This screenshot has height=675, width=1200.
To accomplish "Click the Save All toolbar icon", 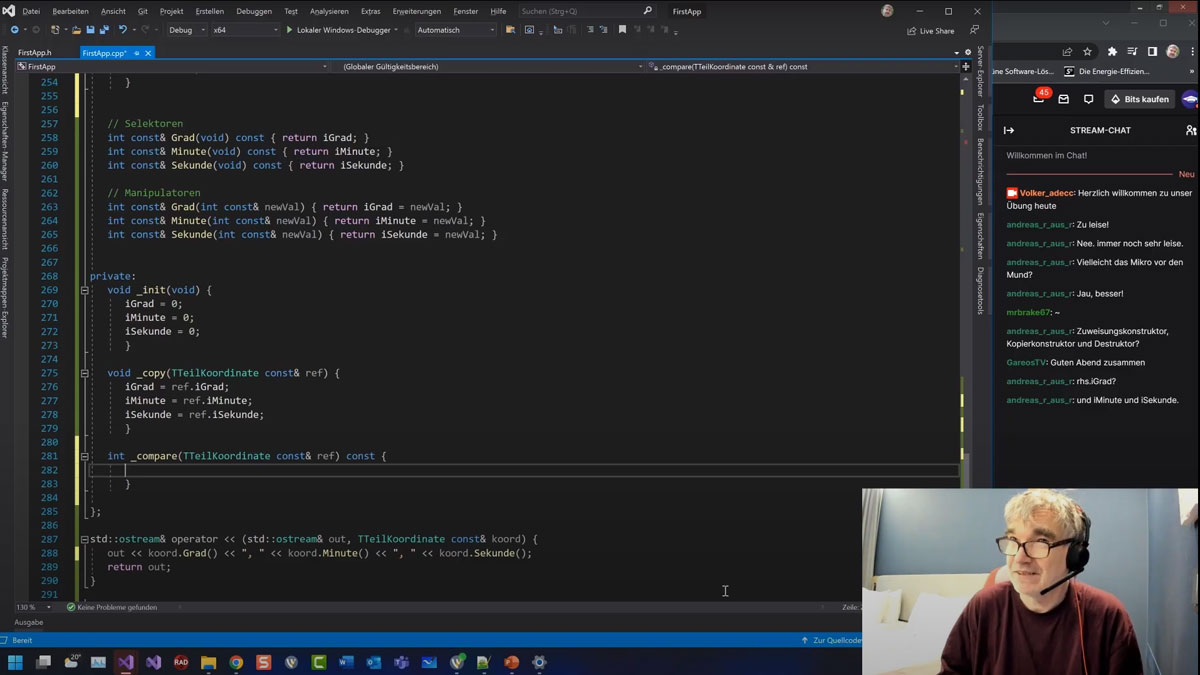I will tap(103, 30).
